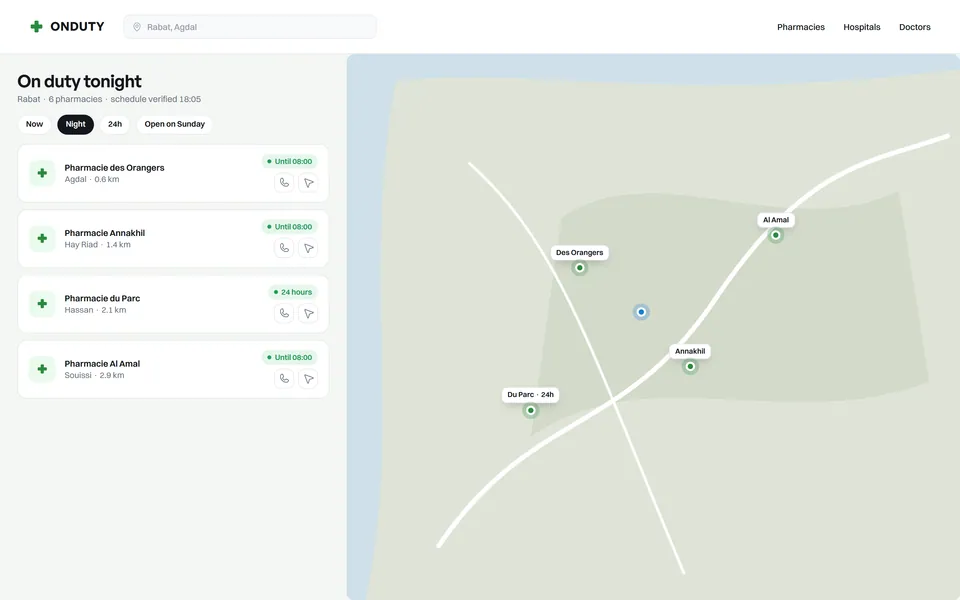Select the Annakhil map pin

tap(690, 367)
